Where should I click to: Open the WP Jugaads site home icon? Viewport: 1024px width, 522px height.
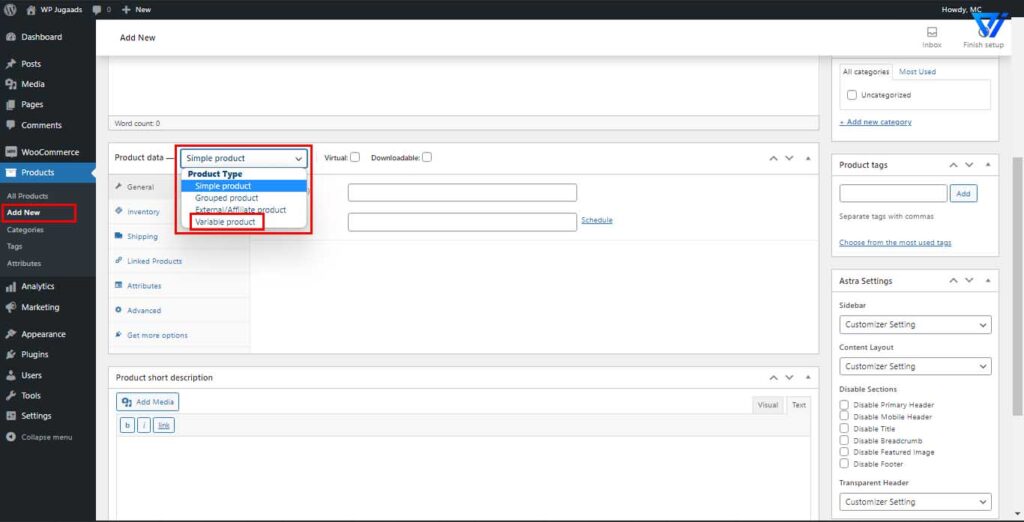31,10
